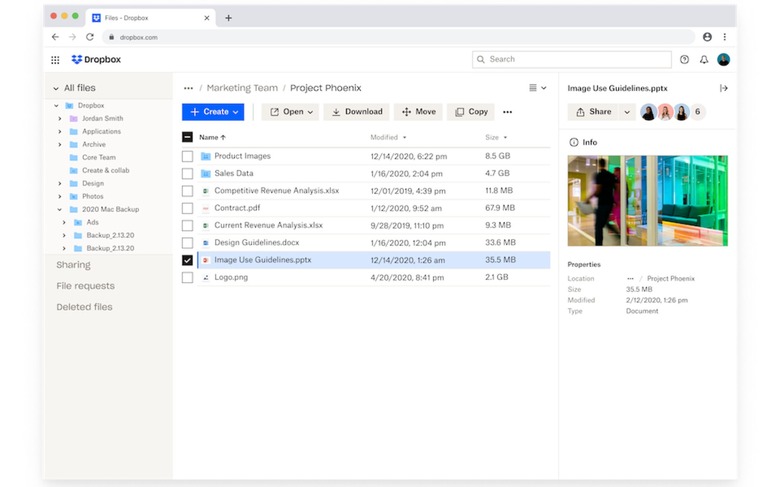Open the list view options dropdown

click(x=537, y=88)
